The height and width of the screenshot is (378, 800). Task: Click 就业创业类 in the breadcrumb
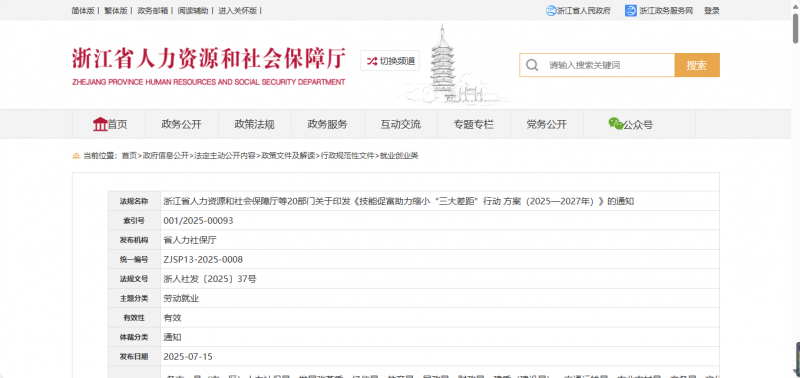coord(398,156)
